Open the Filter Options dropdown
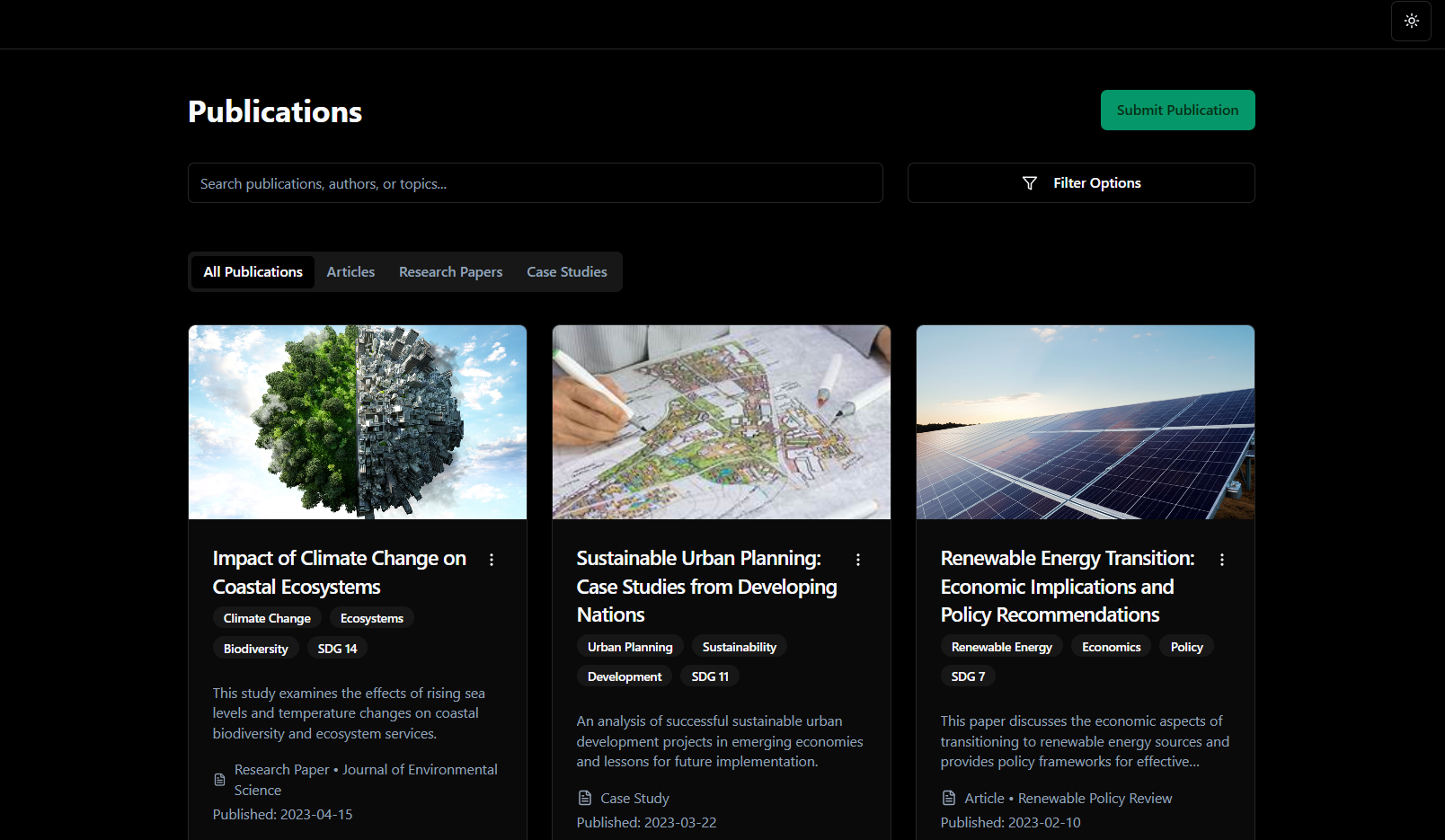 click(x=1081, y=182)
